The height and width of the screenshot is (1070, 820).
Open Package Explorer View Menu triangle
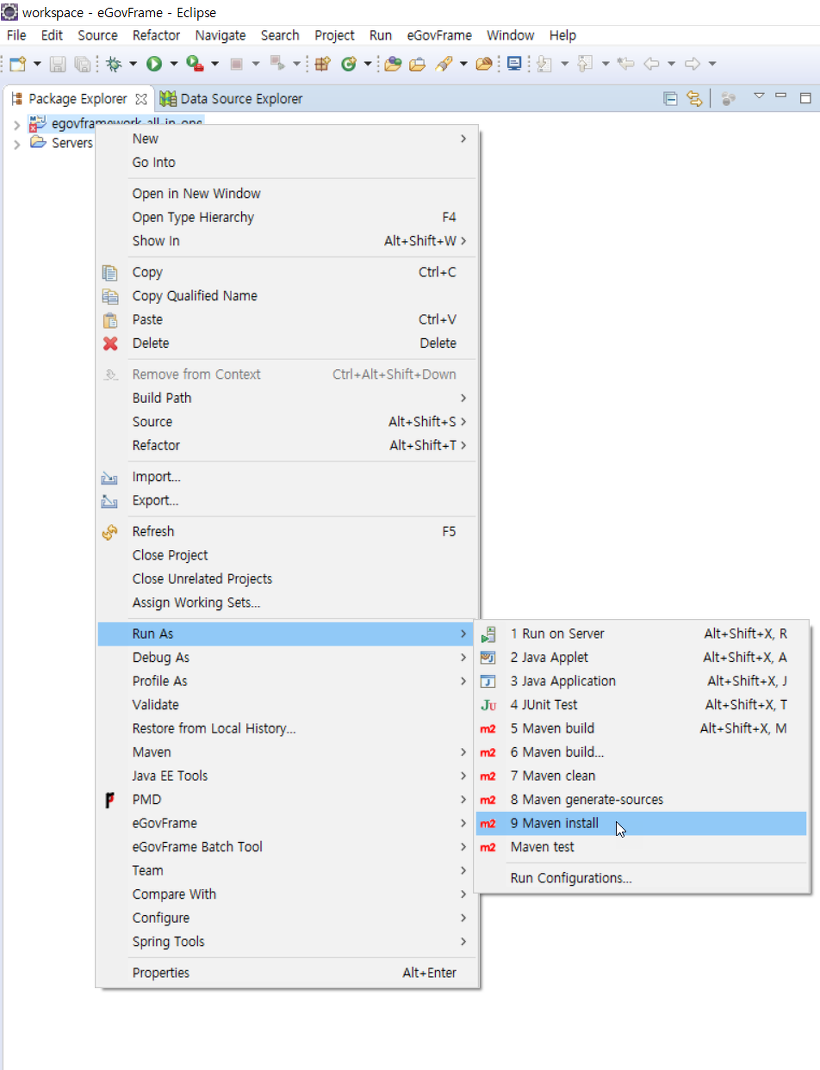pos(759,96)
